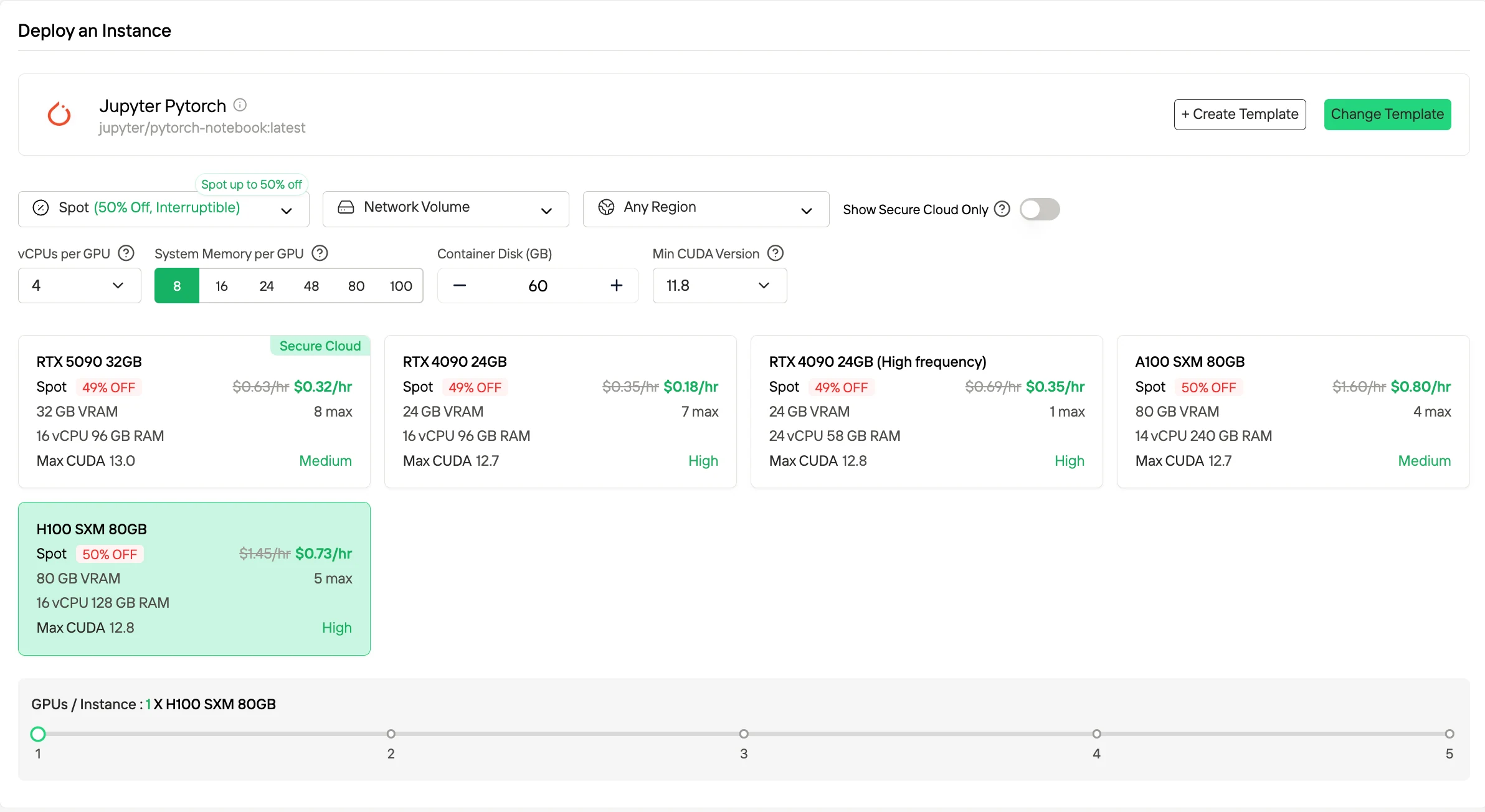Select the RTX 4090 24GB High frequency card
The height and width of the screenshot is (812, 1485).
pyautogui.click(x=927, y=412)
